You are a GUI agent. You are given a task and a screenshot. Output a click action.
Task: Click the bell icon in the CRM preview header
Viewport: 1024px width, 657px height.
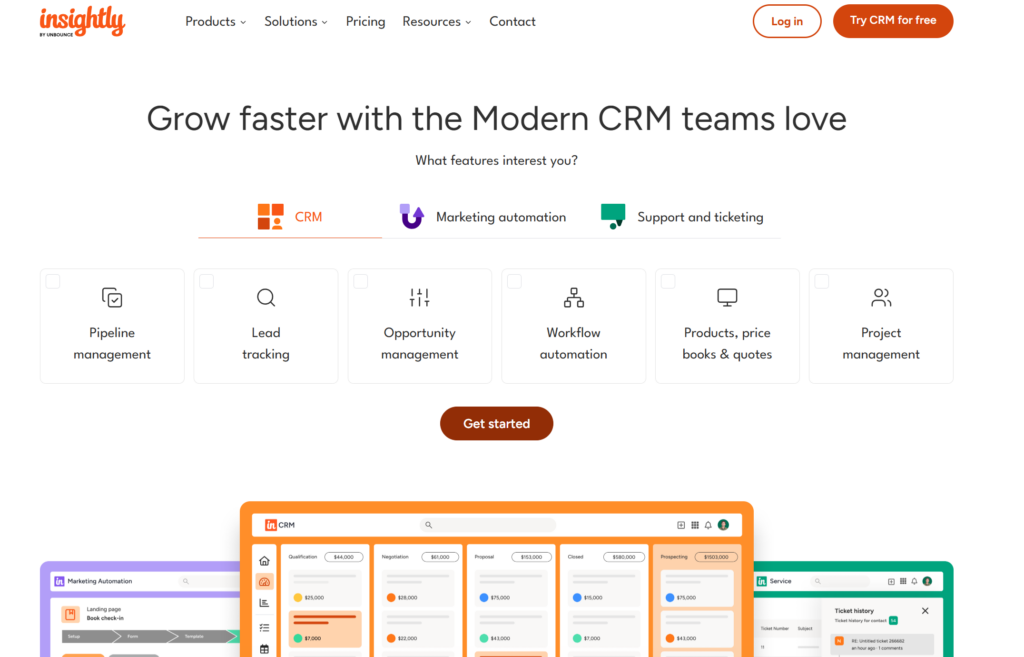point(708,525)
